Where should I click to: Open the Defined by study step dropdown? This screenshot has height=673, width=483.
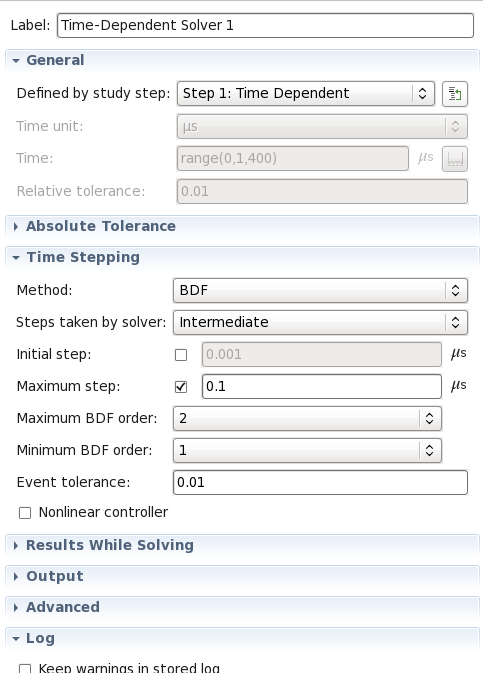tap(306, 94)
